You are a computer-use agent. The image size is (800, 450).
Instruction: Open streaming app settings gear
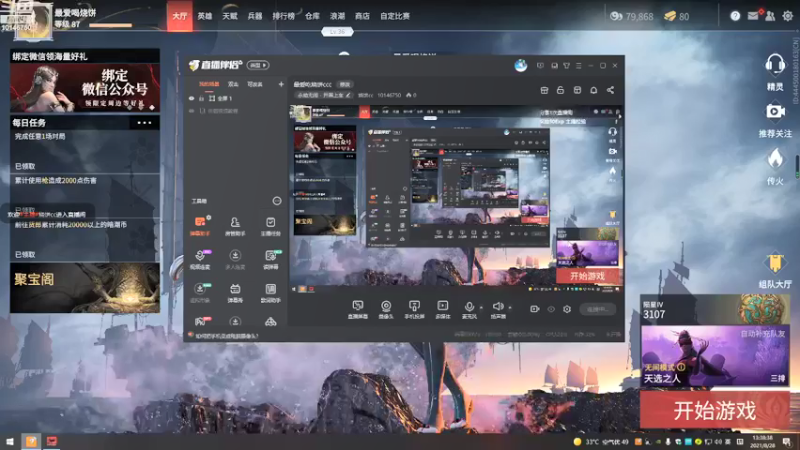(x=567, y=309)
